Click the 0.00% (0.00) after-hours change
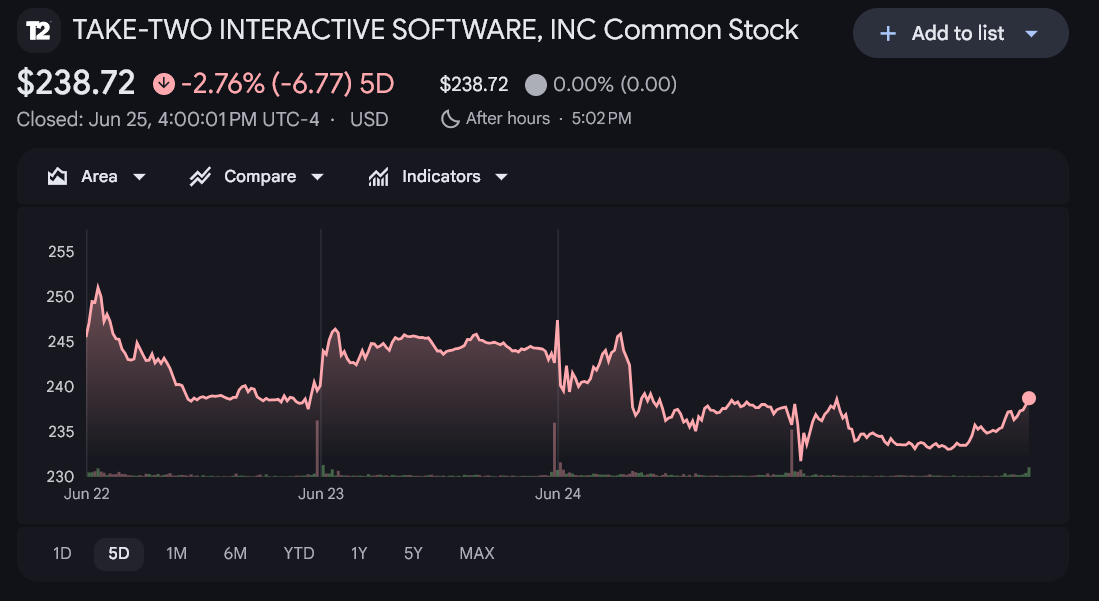The width and height of the screenshot is (1099, 601). coord(615,85)
